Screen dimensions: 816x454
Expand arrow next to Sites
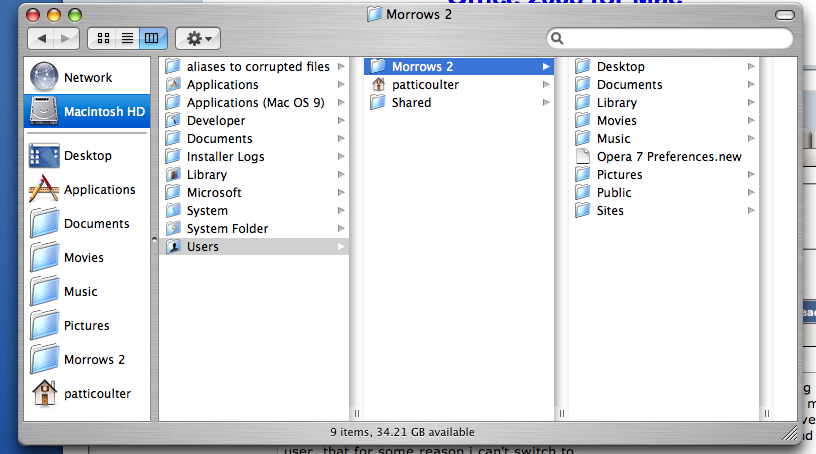(x=751, y=210)
